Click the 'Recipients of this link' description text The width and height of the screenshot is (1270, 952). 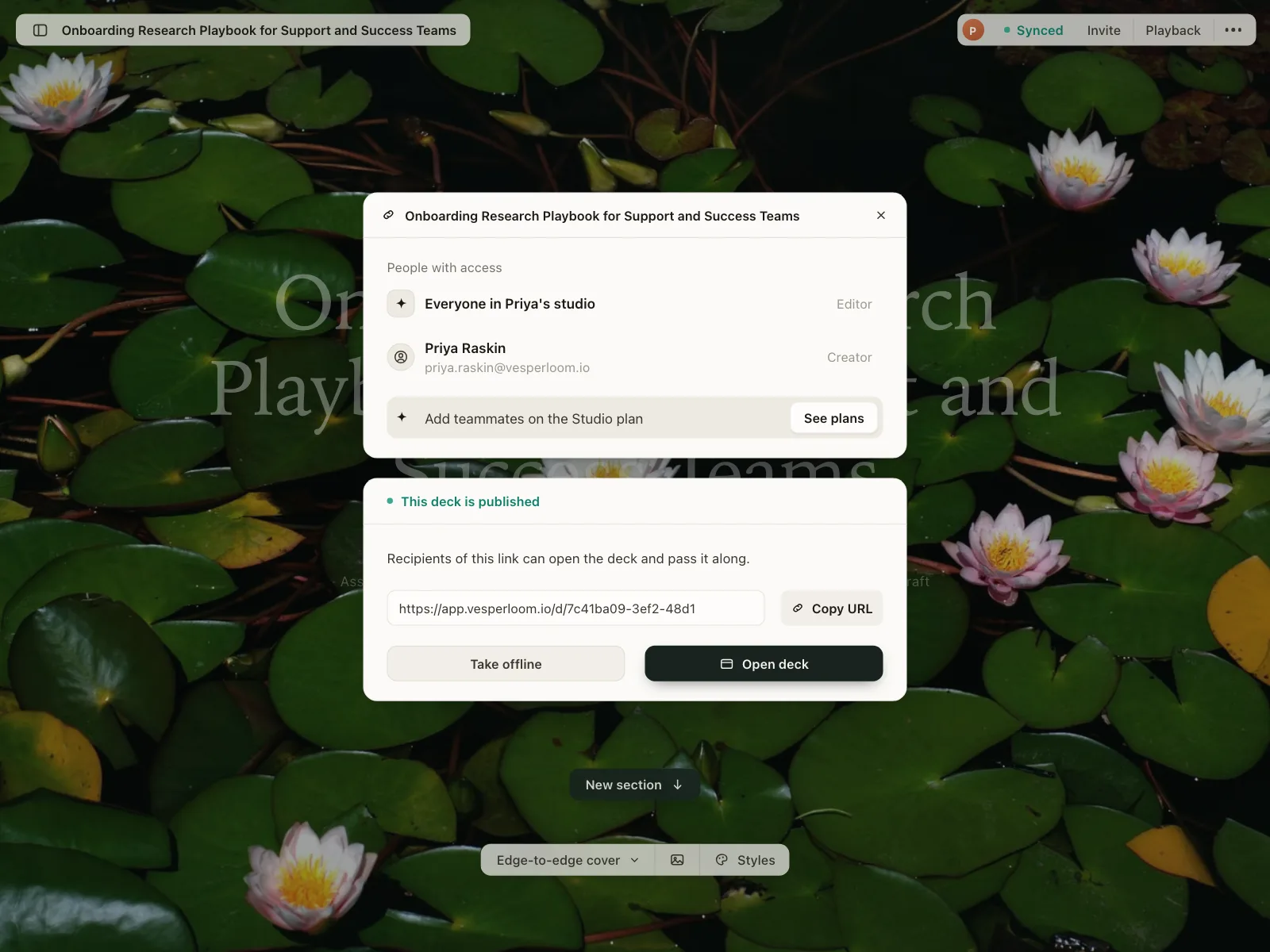(568, 559)
